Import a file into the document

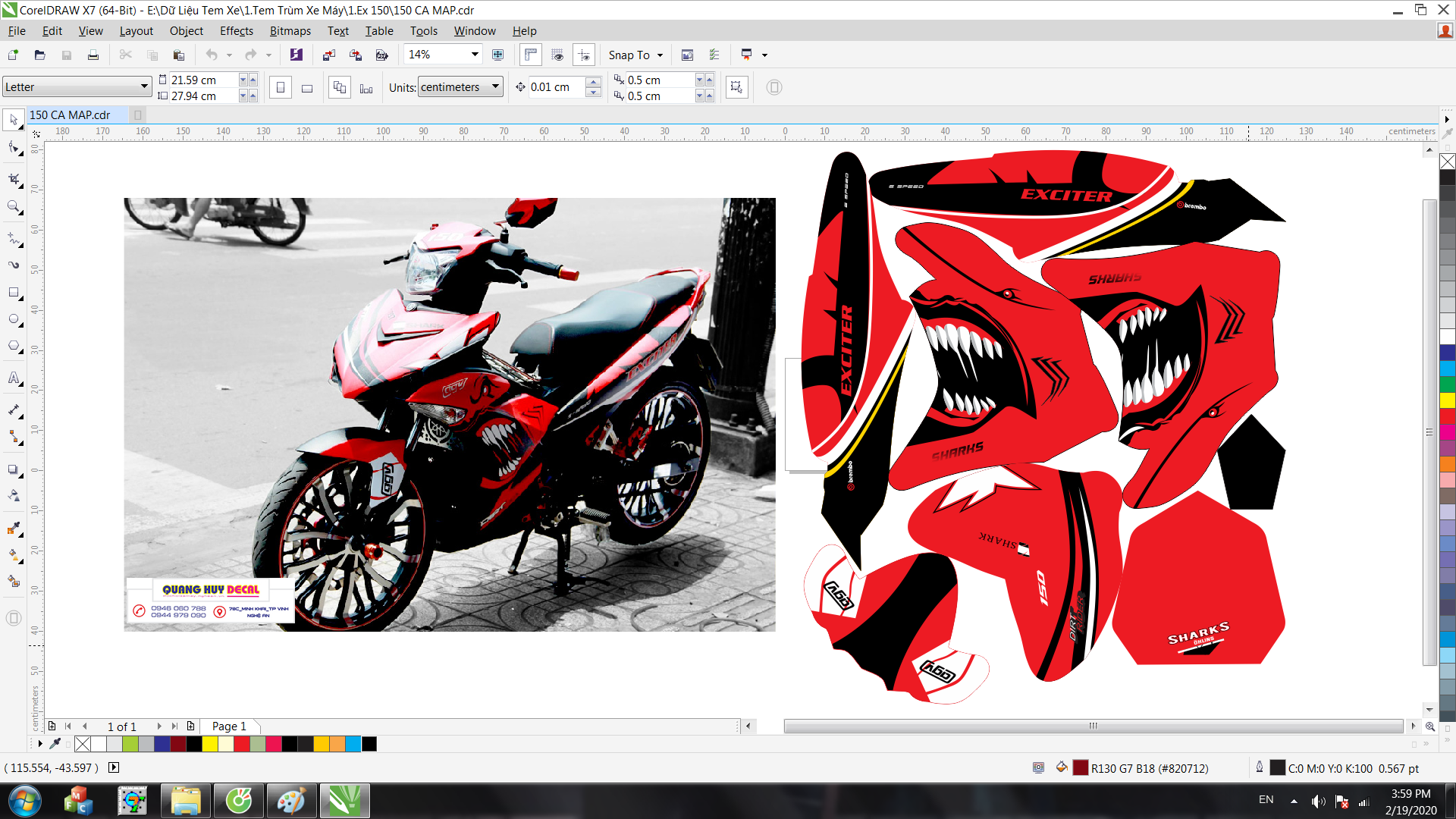pyautogui.click(x=329, y=55)
